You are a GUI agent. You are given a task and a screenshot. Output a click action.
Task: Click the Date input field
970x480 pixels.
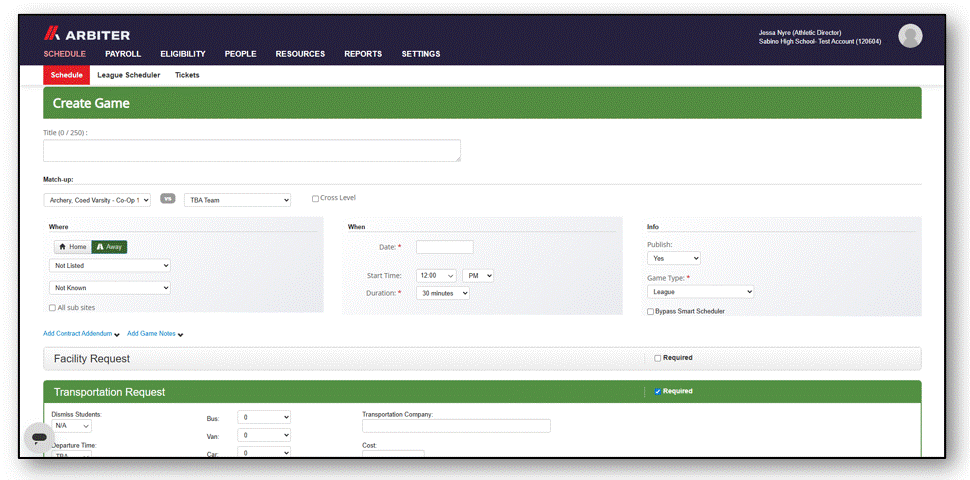coord(445,247)
